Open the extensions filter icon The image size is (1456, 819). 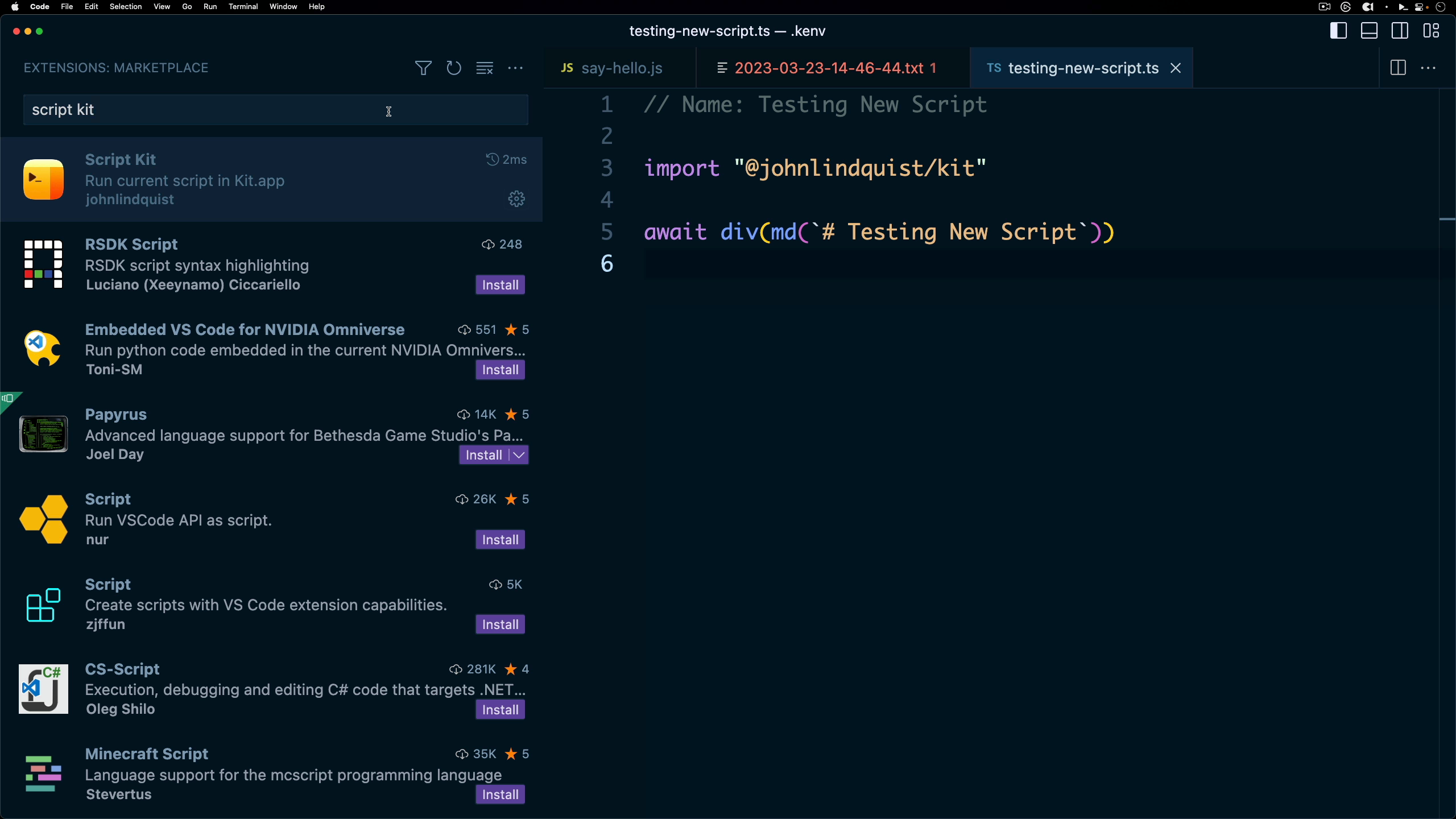[423, 68]
